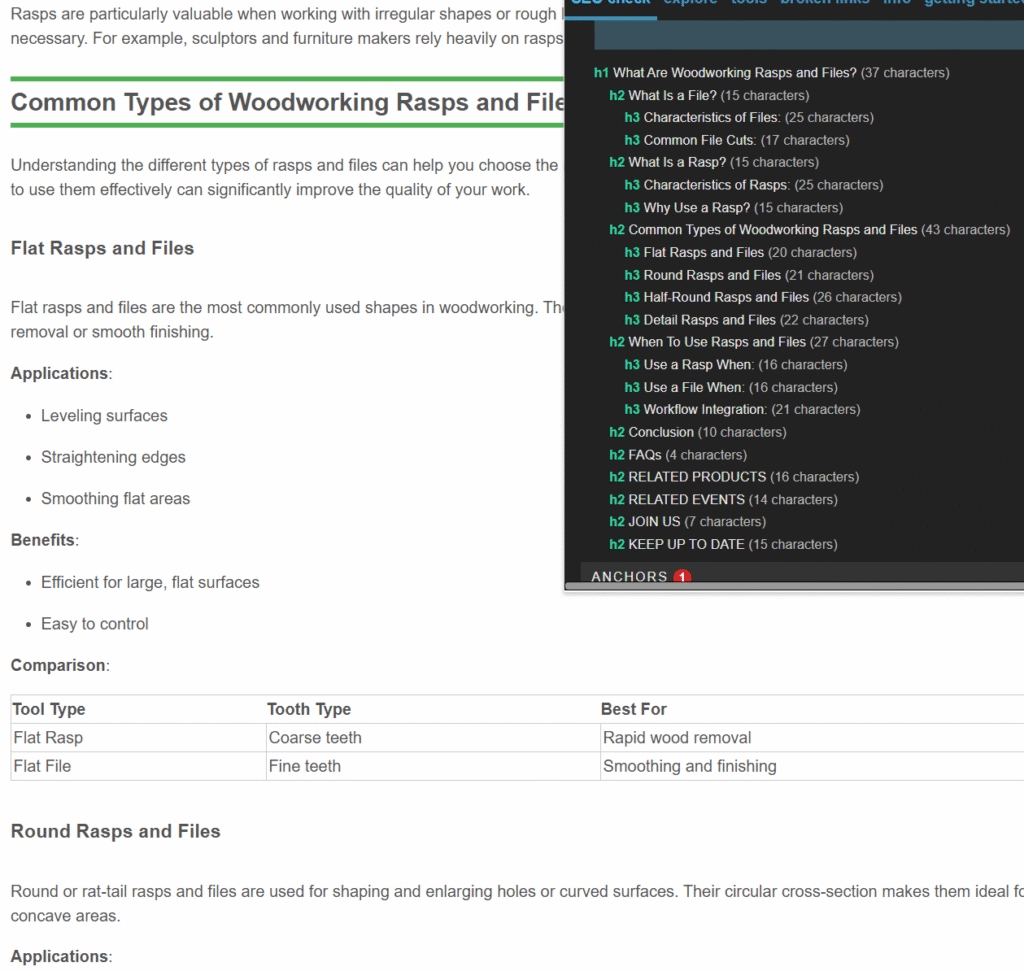Click the 'Flat Rasps and Files' h3 outline row
Image resolution: width=1024 pixels, height=971 pixels.
(740, 253)
